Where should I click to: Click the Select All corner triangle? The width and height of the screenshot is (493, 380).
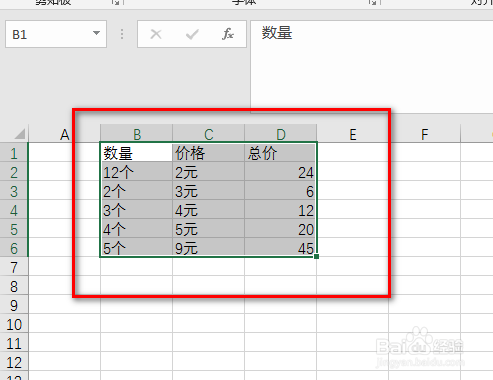(x=20, y=134)
